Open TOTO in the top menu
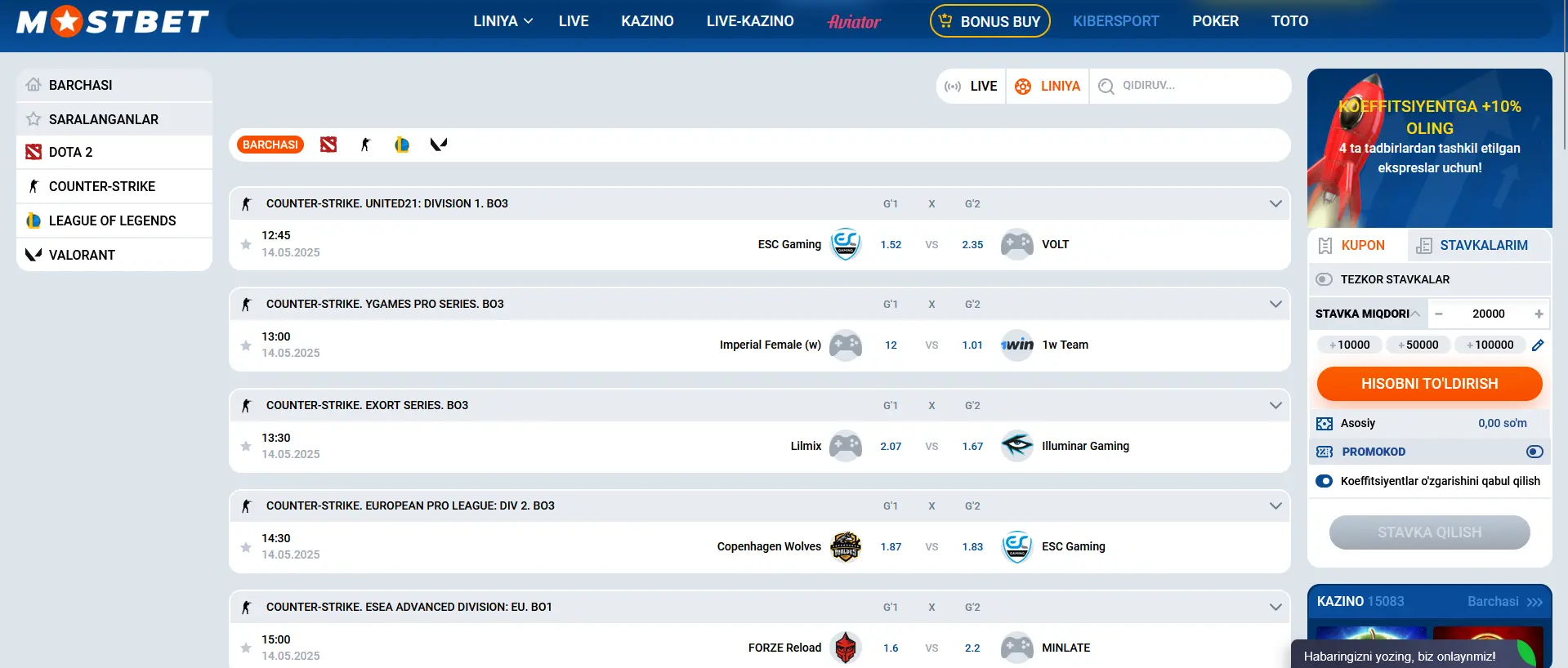This screenshot has width=1568, height=668. click(1289, 21)
